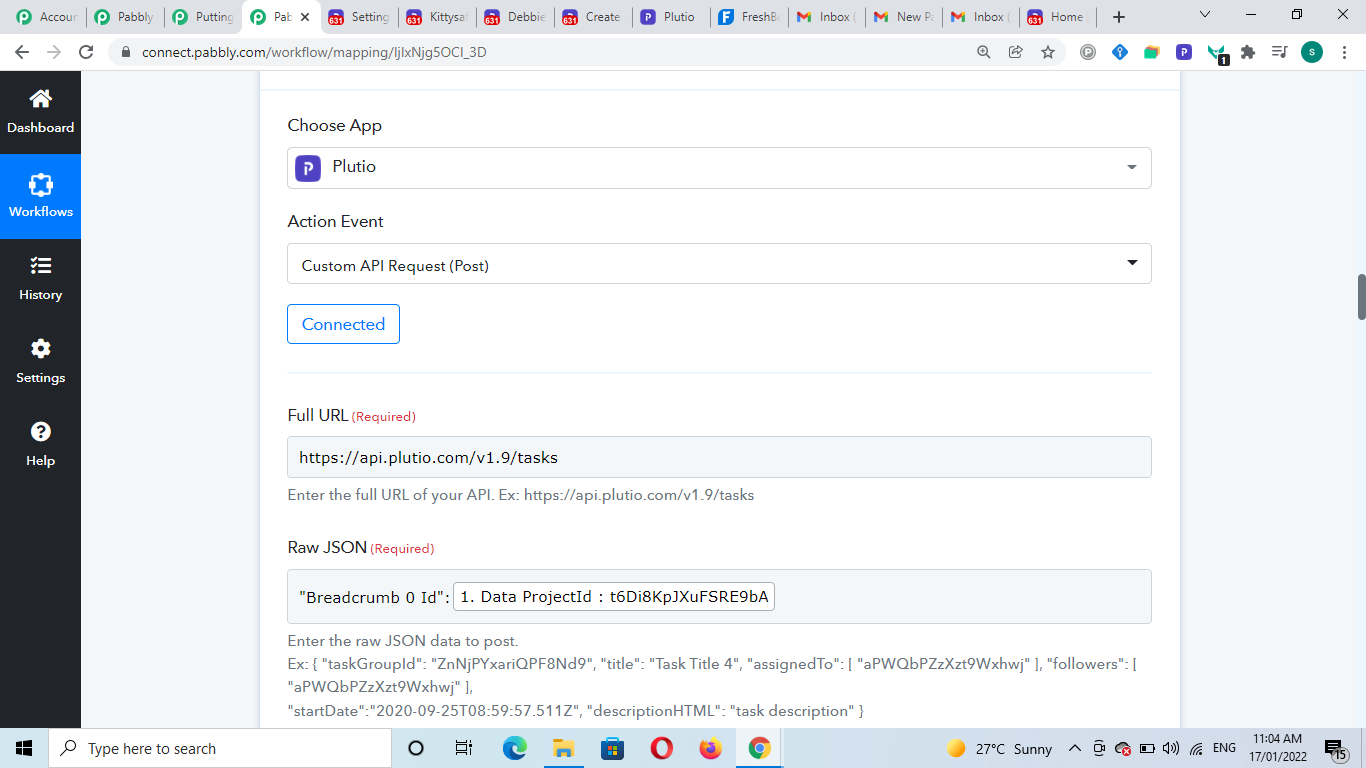Viewport: 1366px width, 768px height.
Task: Launch Opera from the taskbar
Action: click(x=661, y=748)
